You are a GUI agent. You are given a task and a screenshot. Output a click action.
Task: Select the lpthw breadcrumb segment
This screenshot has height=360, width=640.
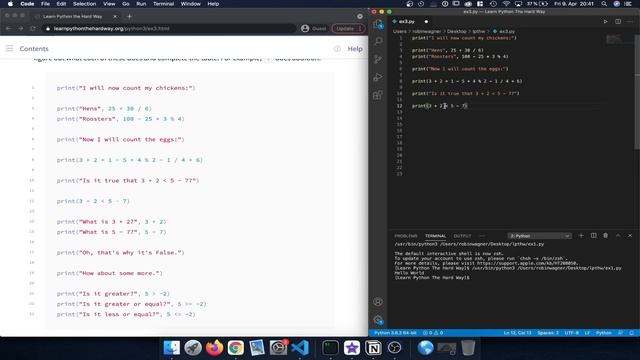coord(479,31)
